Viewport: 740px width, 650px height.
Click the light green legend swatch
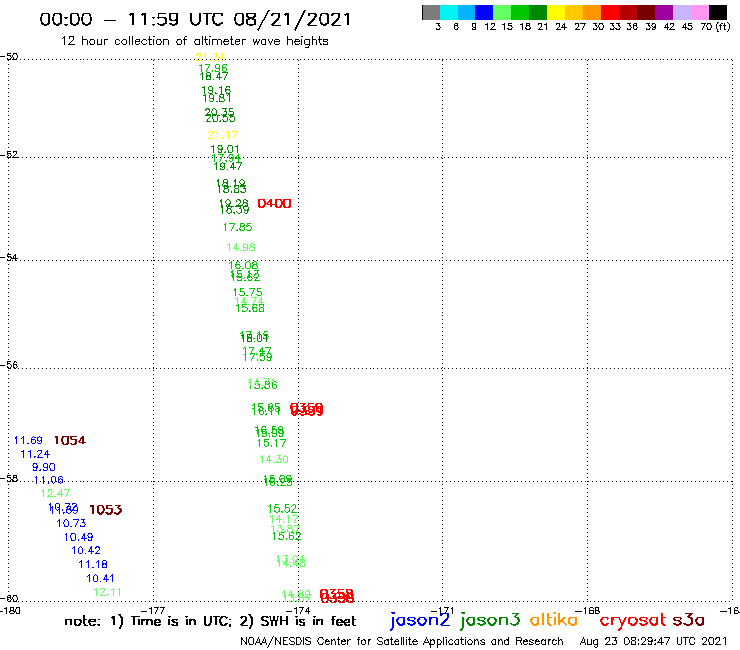coord(502,12)
